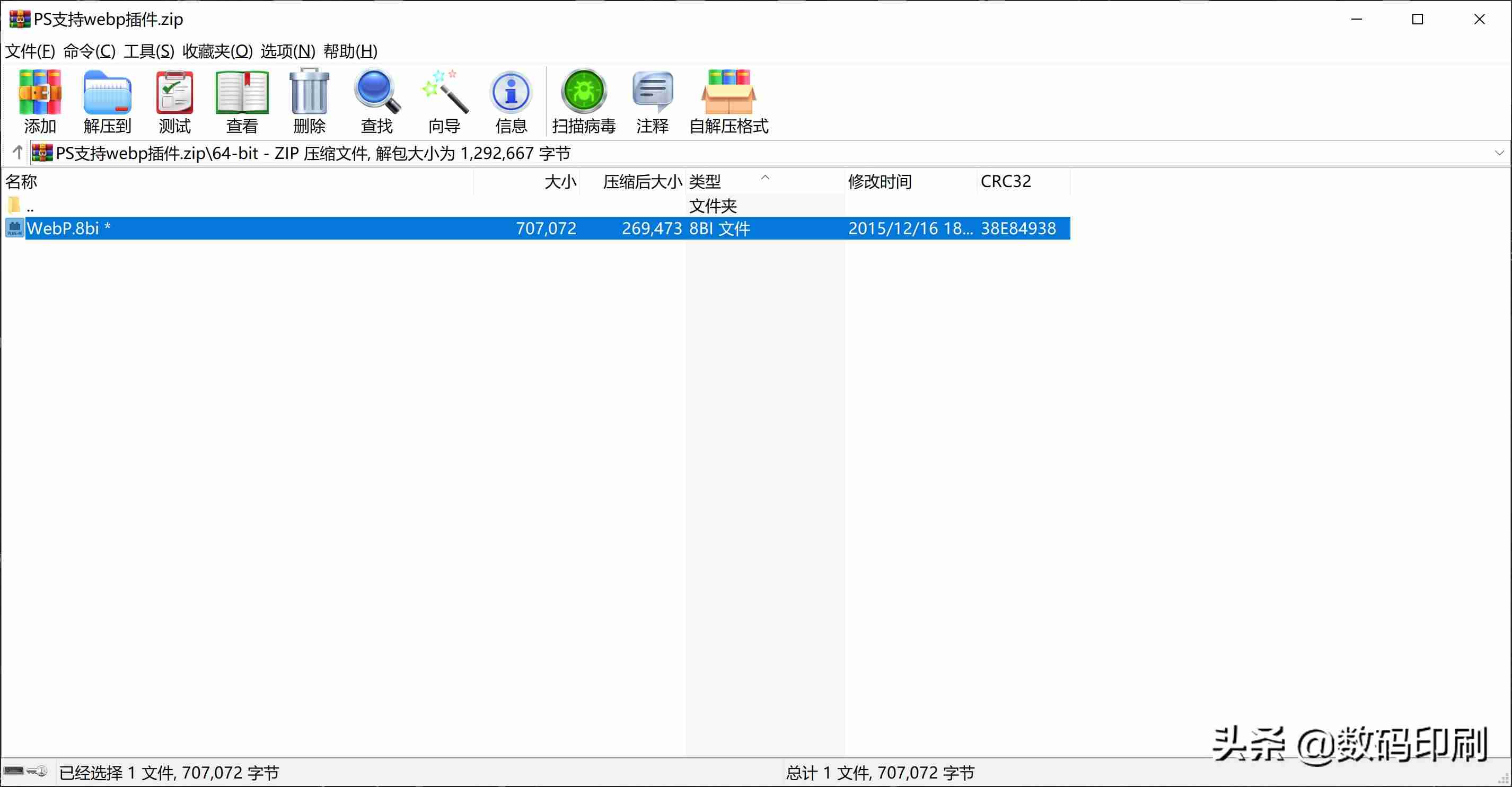Click the WebP.8bi file icon
Screen dimensions: 1512x787
[x=15, y=228]
